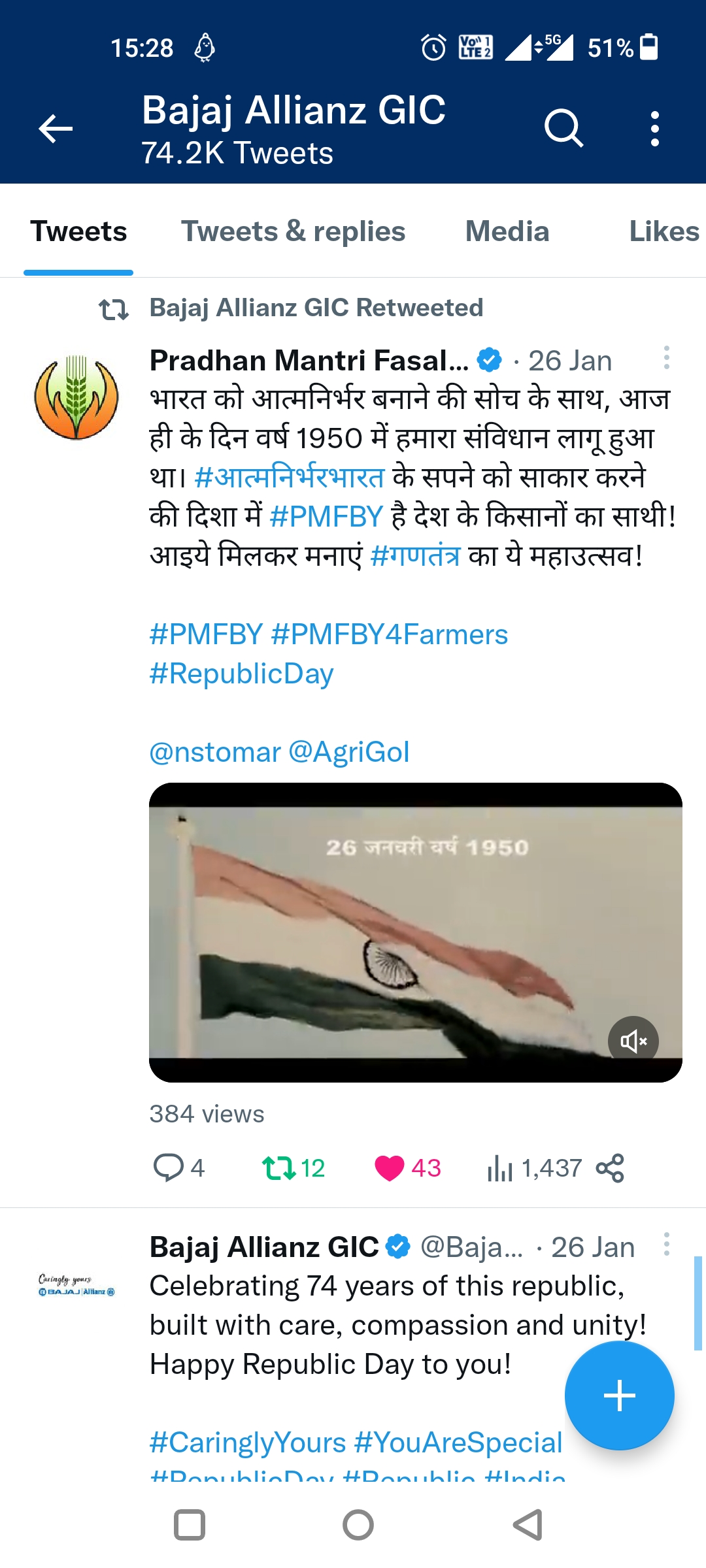Tap the back arrow in header
This screenshot has height=1568, width=706.
point(56,129)
